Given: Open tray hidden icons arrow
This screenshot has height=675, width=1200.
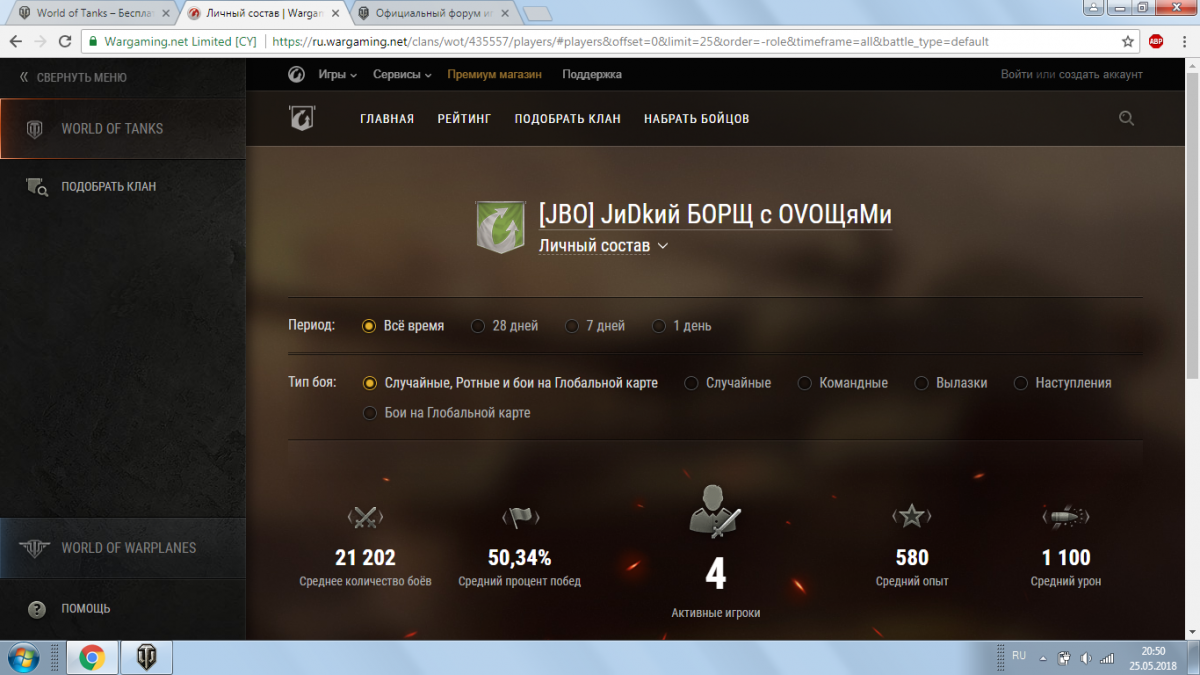Looking at the screenshot, I should pos(1043,658).
